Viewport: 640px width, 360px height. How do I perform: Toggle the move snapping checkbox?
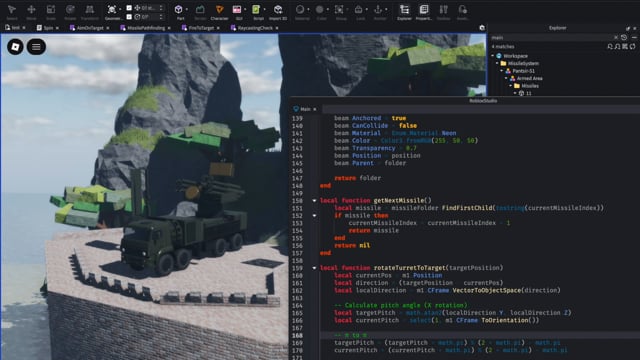point(129,8)
